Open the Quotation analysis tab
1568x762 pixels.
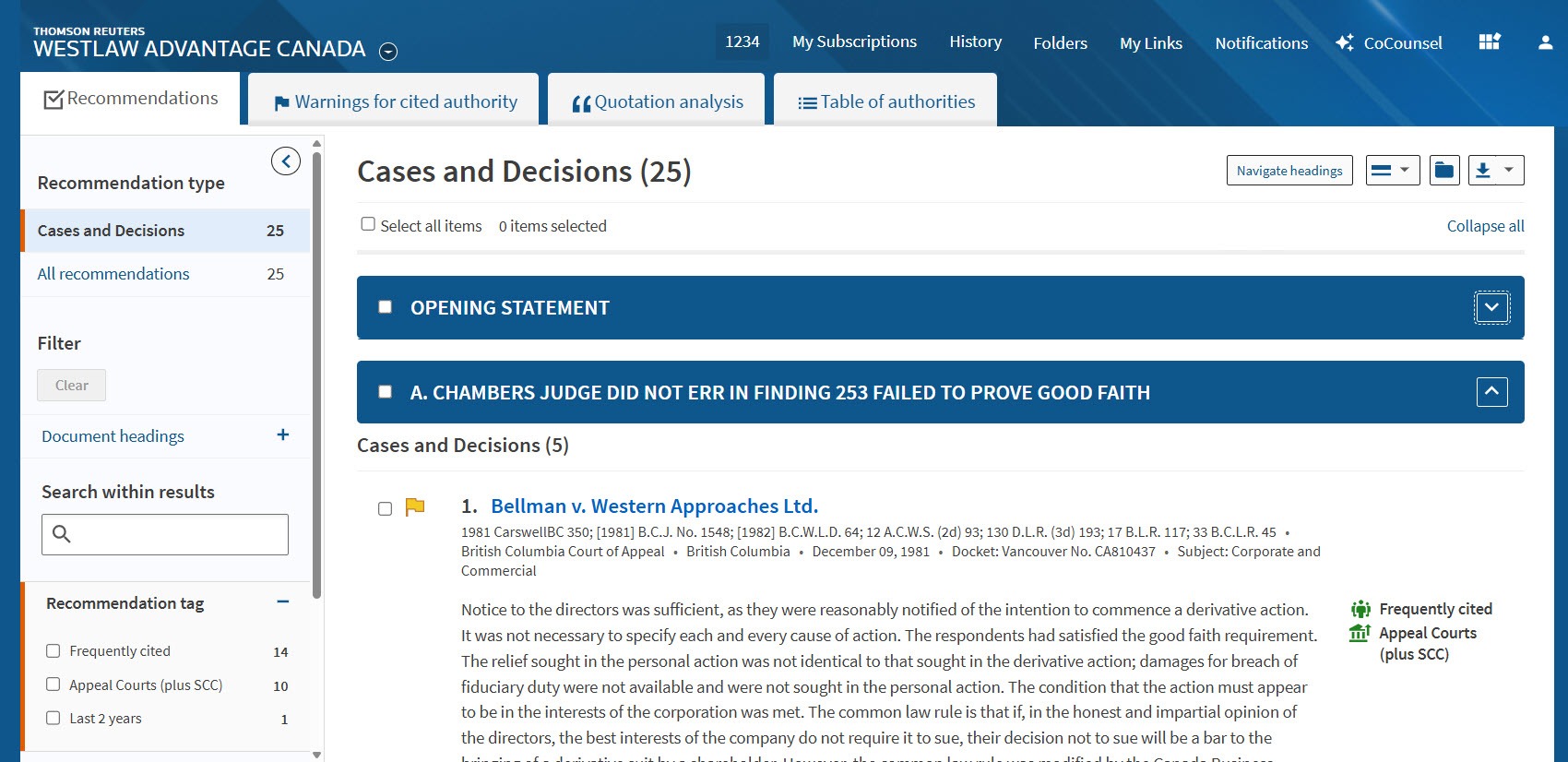(657, 101)
